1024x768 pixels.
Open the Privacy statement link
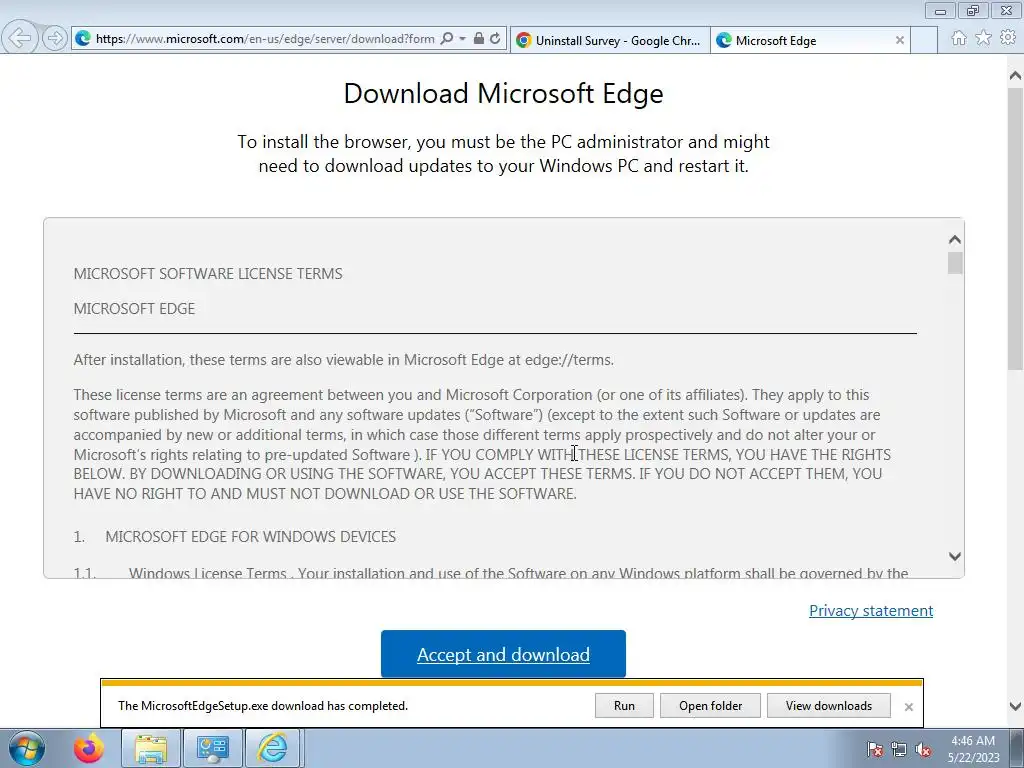[871, 611]
